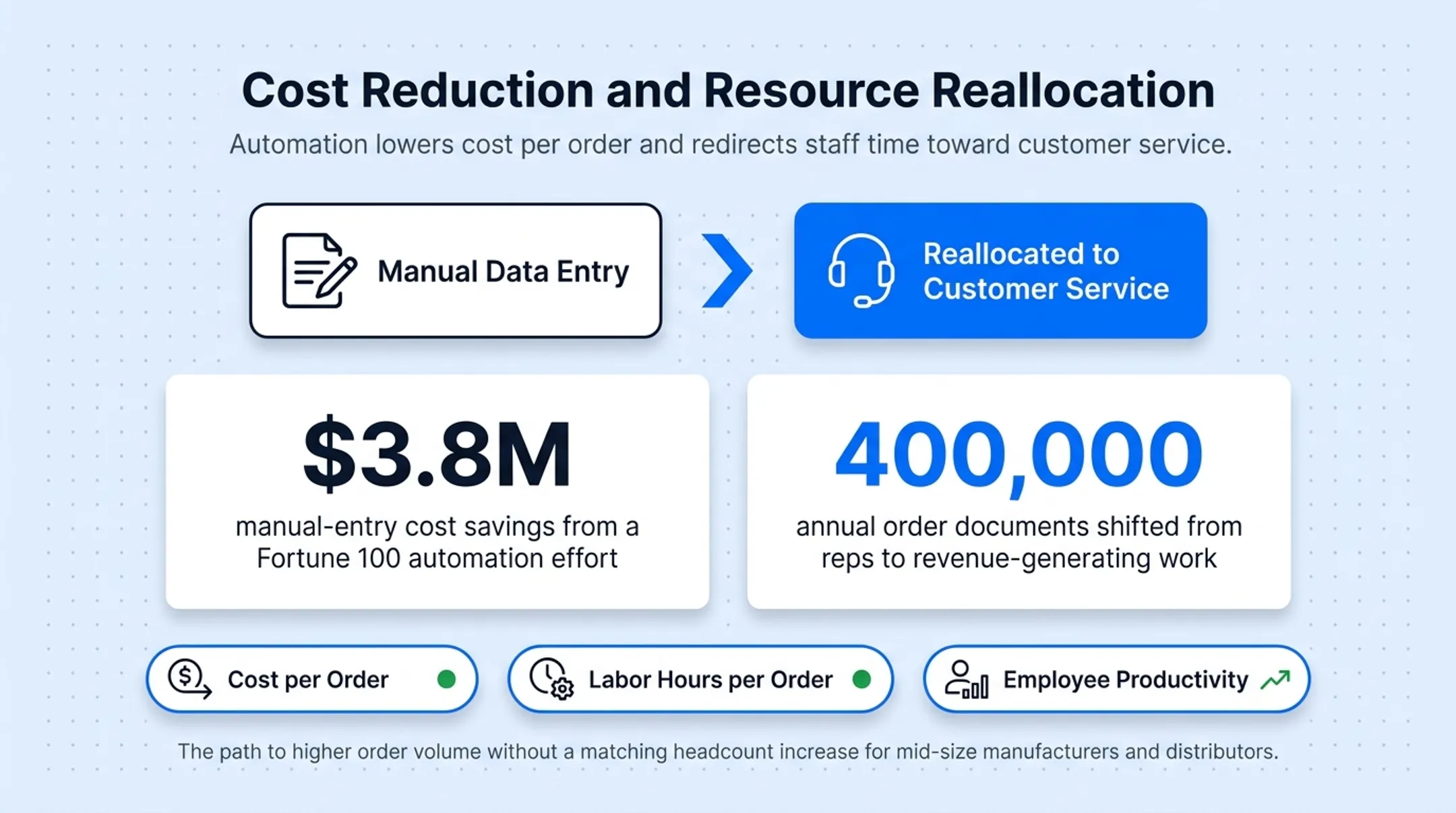
Task: Click the person-with-bar-chart productivity icon
Action: click(967, 679)
